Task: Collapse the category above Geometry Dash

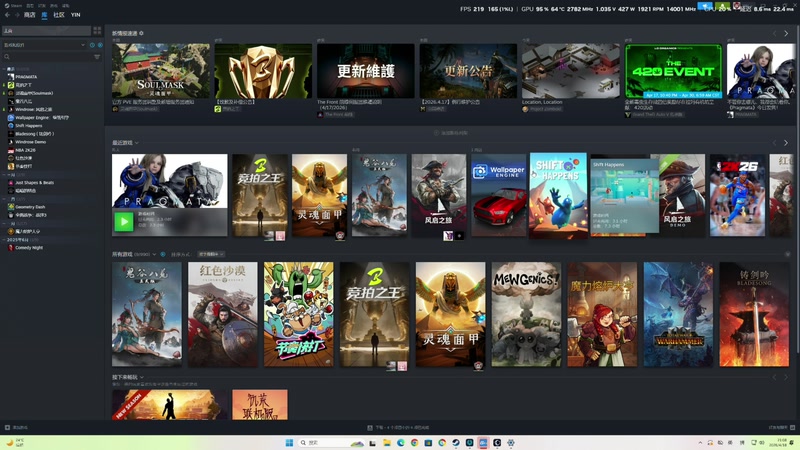Action: [5, 198]
